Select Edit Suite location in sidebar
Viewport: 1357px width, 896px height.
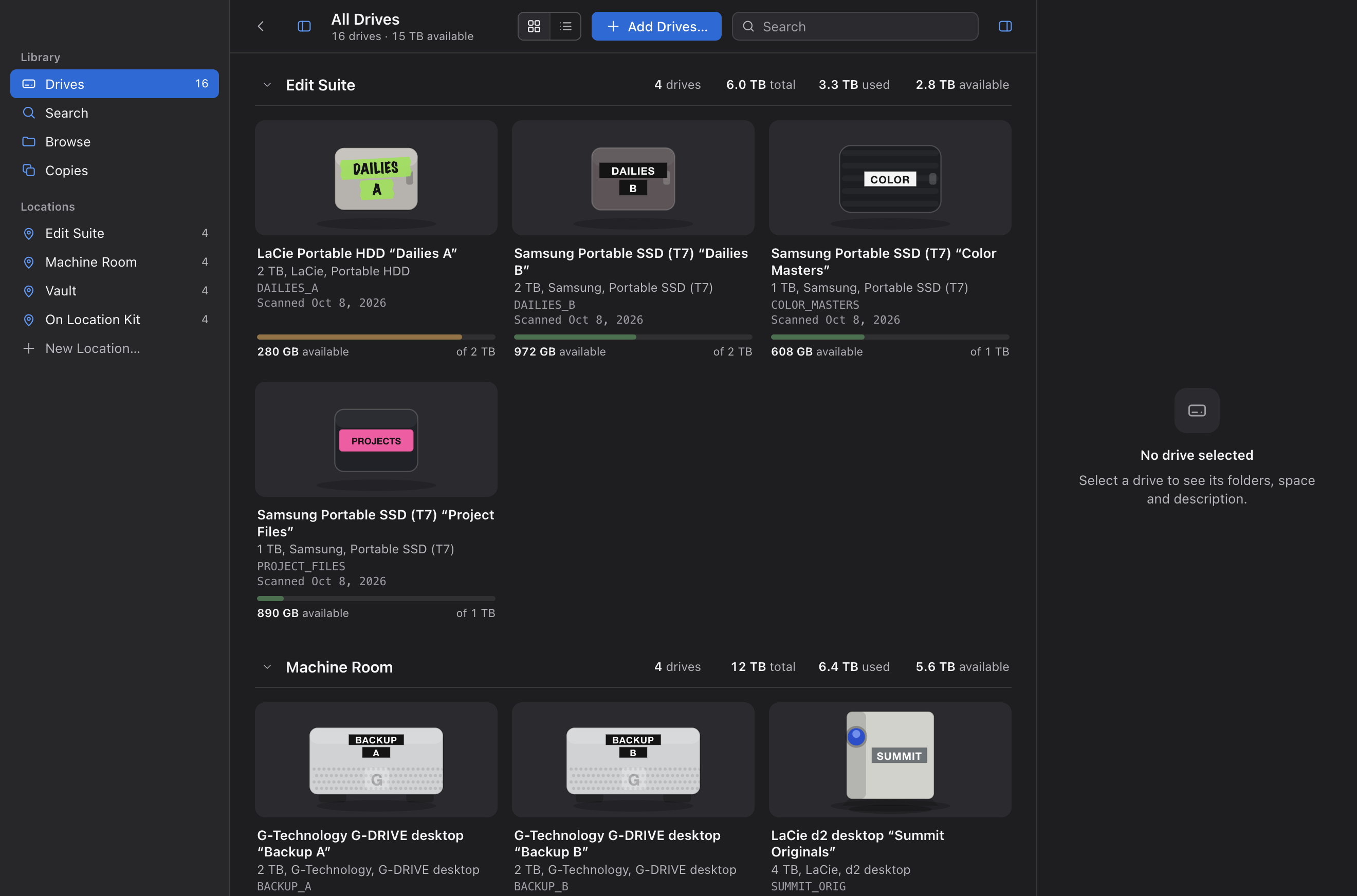[x=114, y=233]
